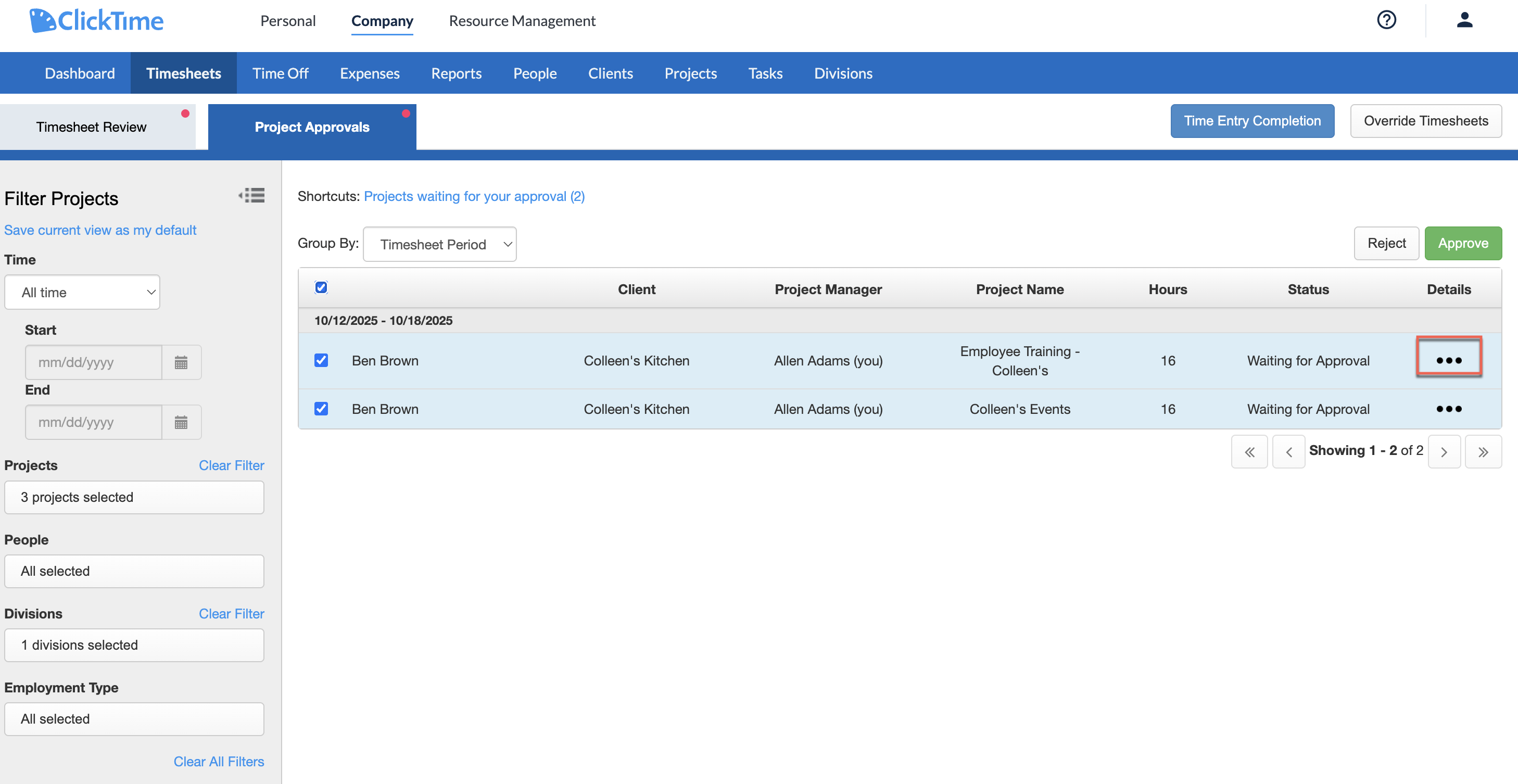Expand the 3 projects selected dropdown

134,497
